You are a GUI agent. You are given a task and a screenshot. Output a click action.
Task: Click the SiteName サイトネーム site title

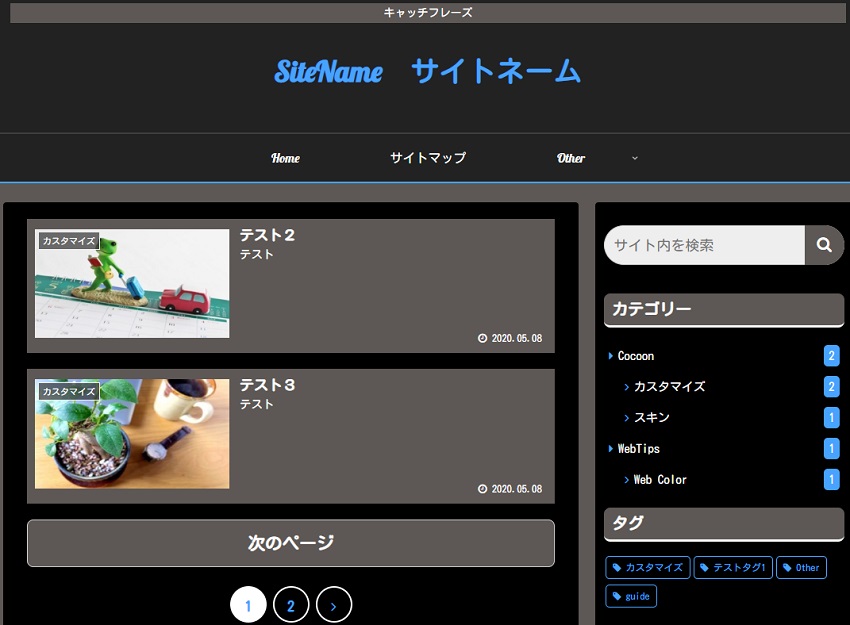[x=427, y=72]
